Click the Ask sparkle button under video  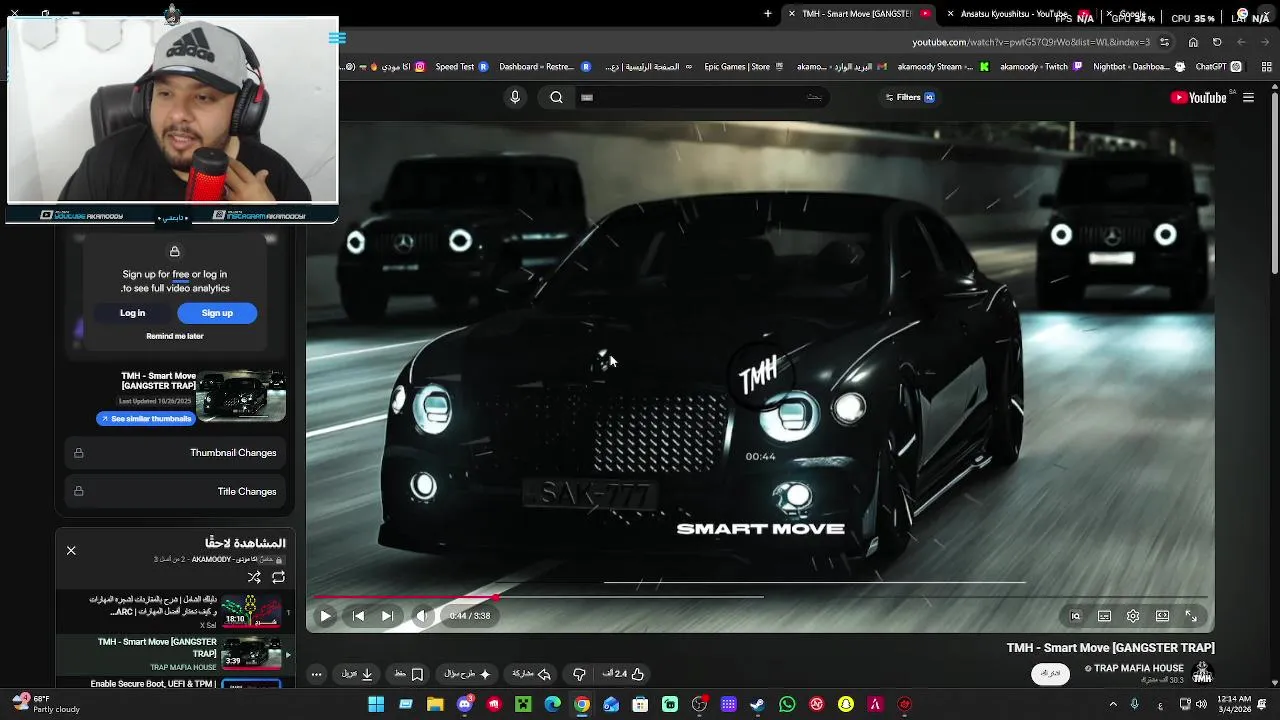(468, 674)
